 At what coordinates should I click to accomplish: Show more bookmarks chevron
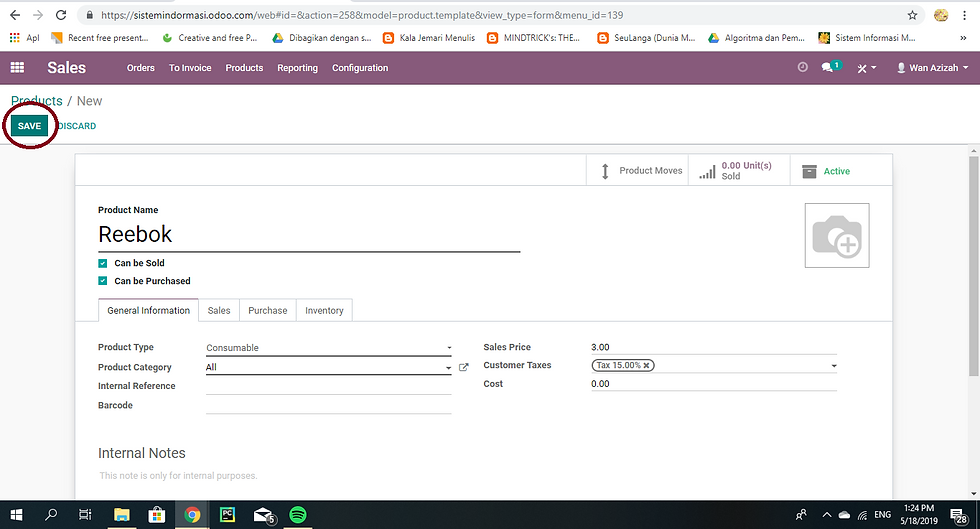tap(963, 38)
